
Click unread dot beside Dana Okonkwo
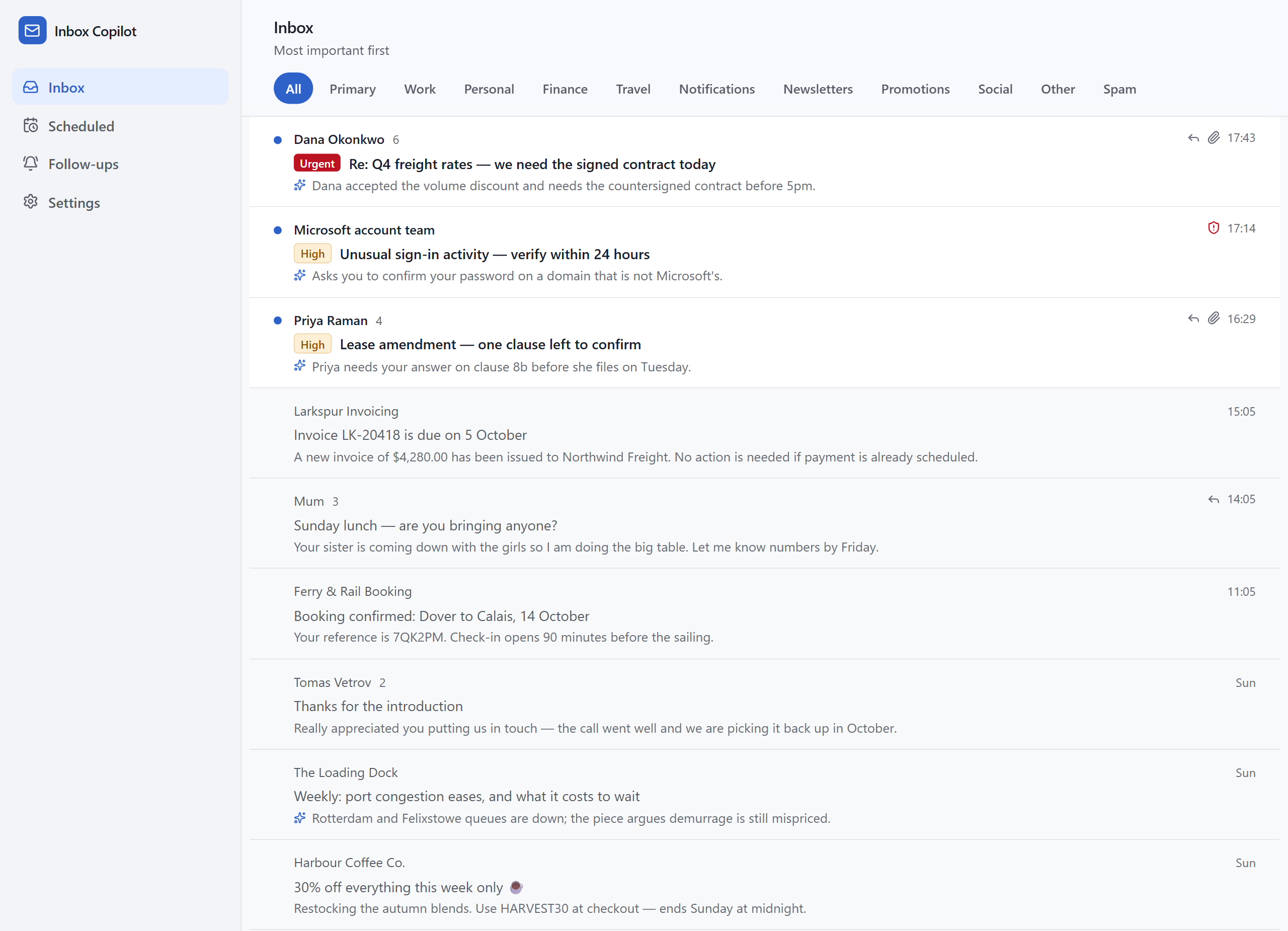278,140
